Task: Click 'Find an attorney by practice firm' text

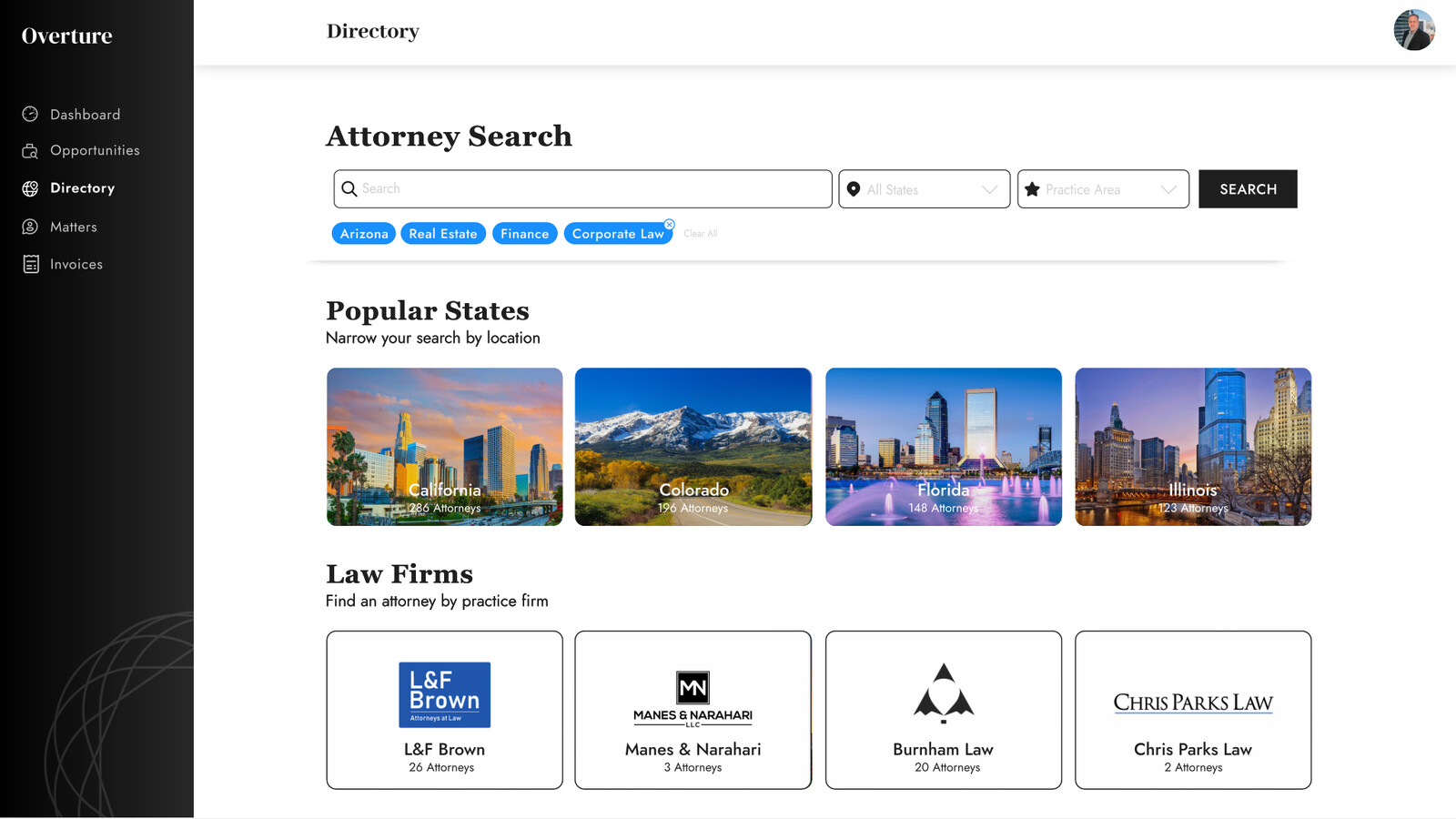Action: pos(437,601)
